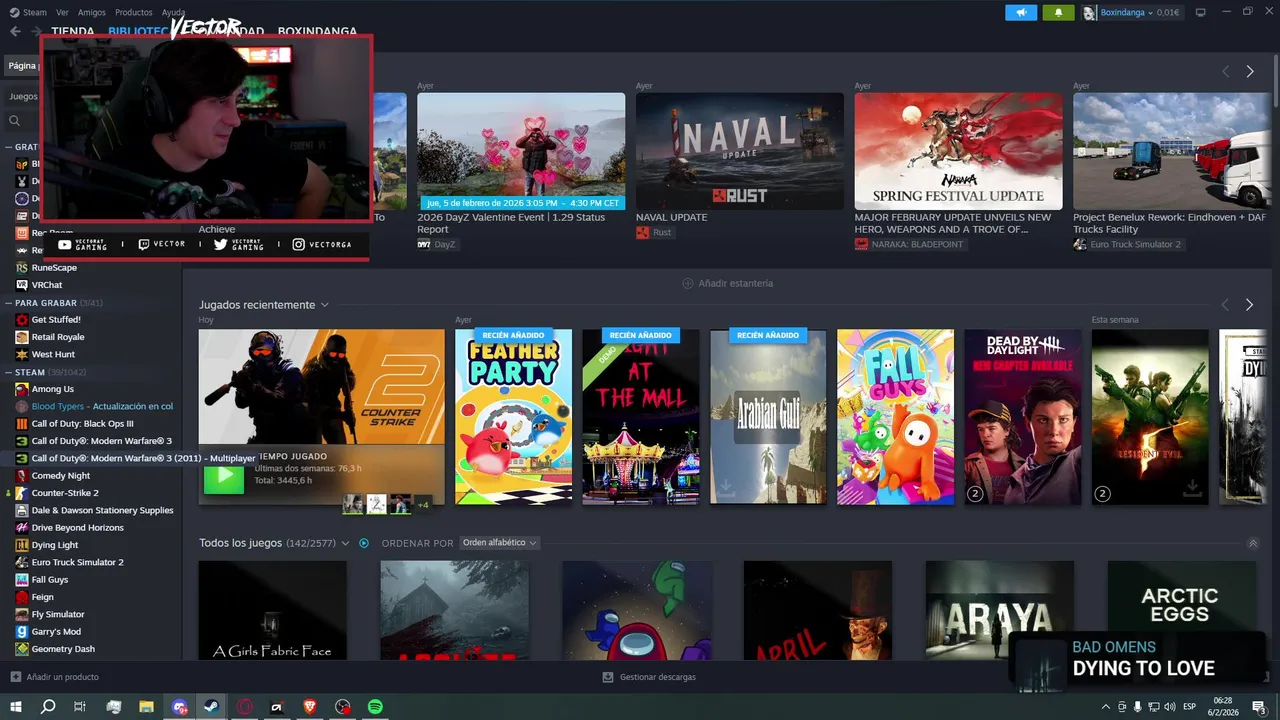The height and width of the screenshot is (720, 1280).
Task: Select VRChat in the sidebar
Action: click(x=47, y=285)
